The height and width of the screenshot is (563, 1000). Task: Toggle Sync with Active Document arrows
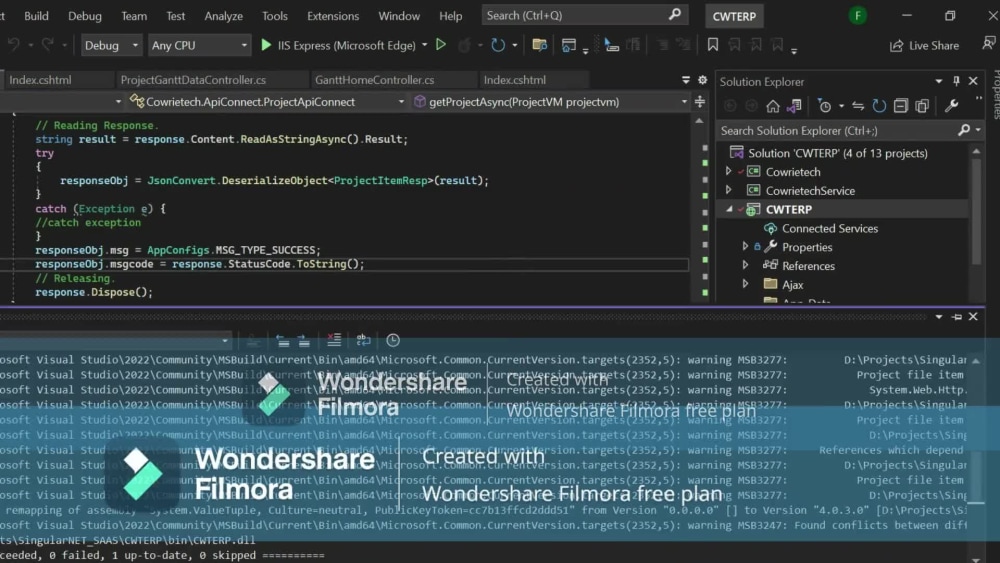point(858,106)
